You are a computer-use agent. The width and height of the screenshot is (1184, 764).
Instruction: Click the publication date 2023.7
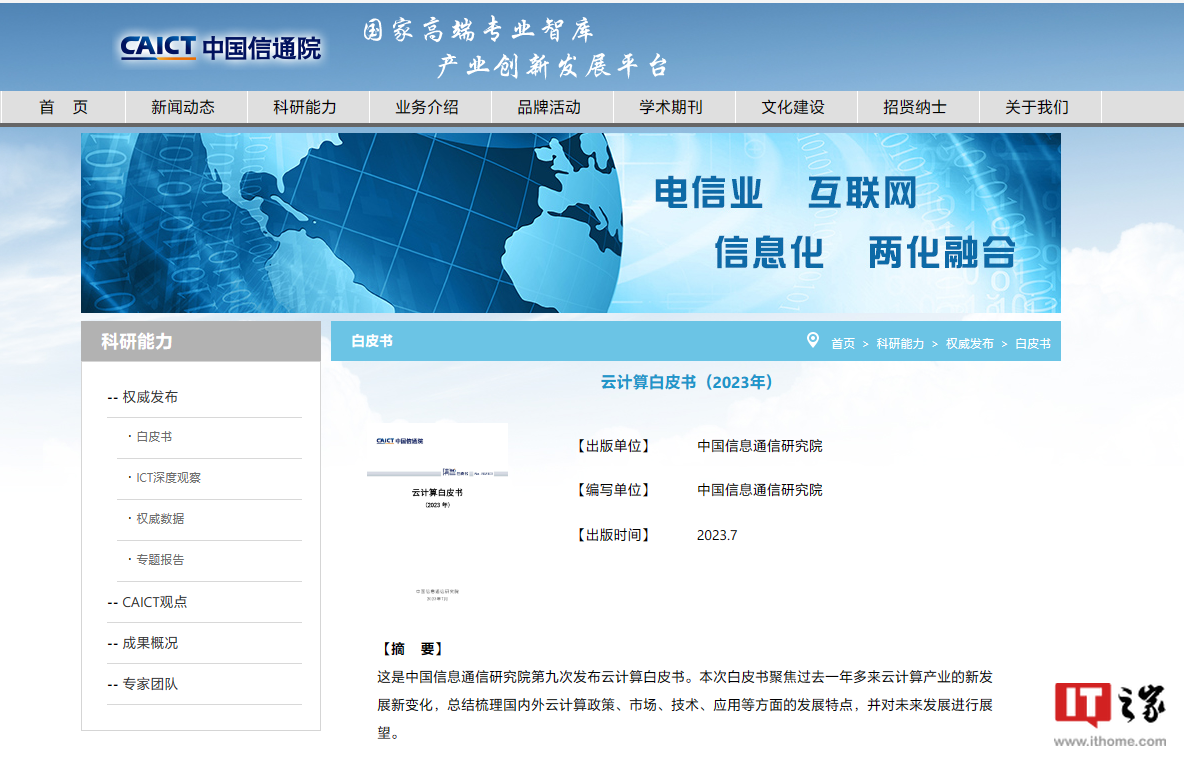[717, 535]
